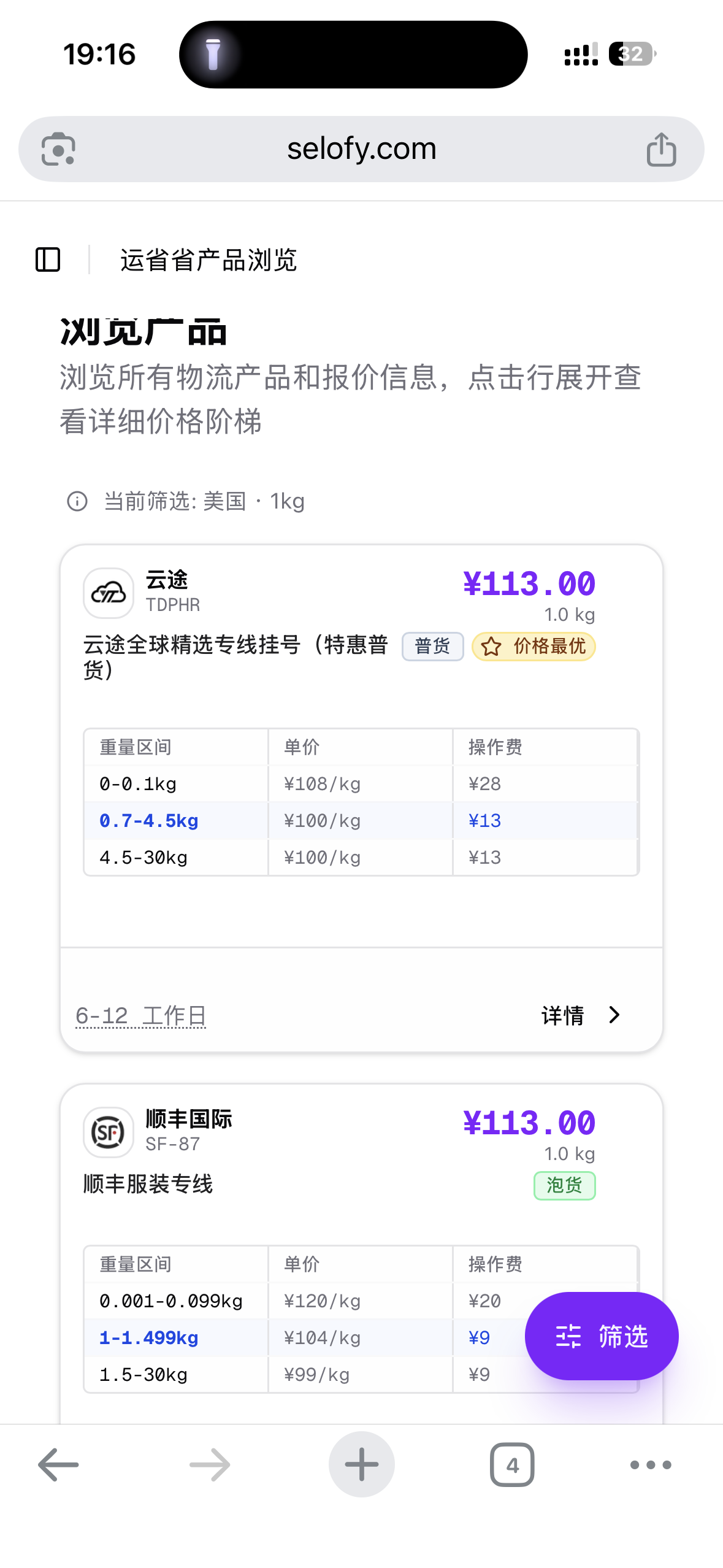The width and height of the screenshot is (723, 1568).
Task: Tap the selofy.com address bar
Action: (361, 149)
